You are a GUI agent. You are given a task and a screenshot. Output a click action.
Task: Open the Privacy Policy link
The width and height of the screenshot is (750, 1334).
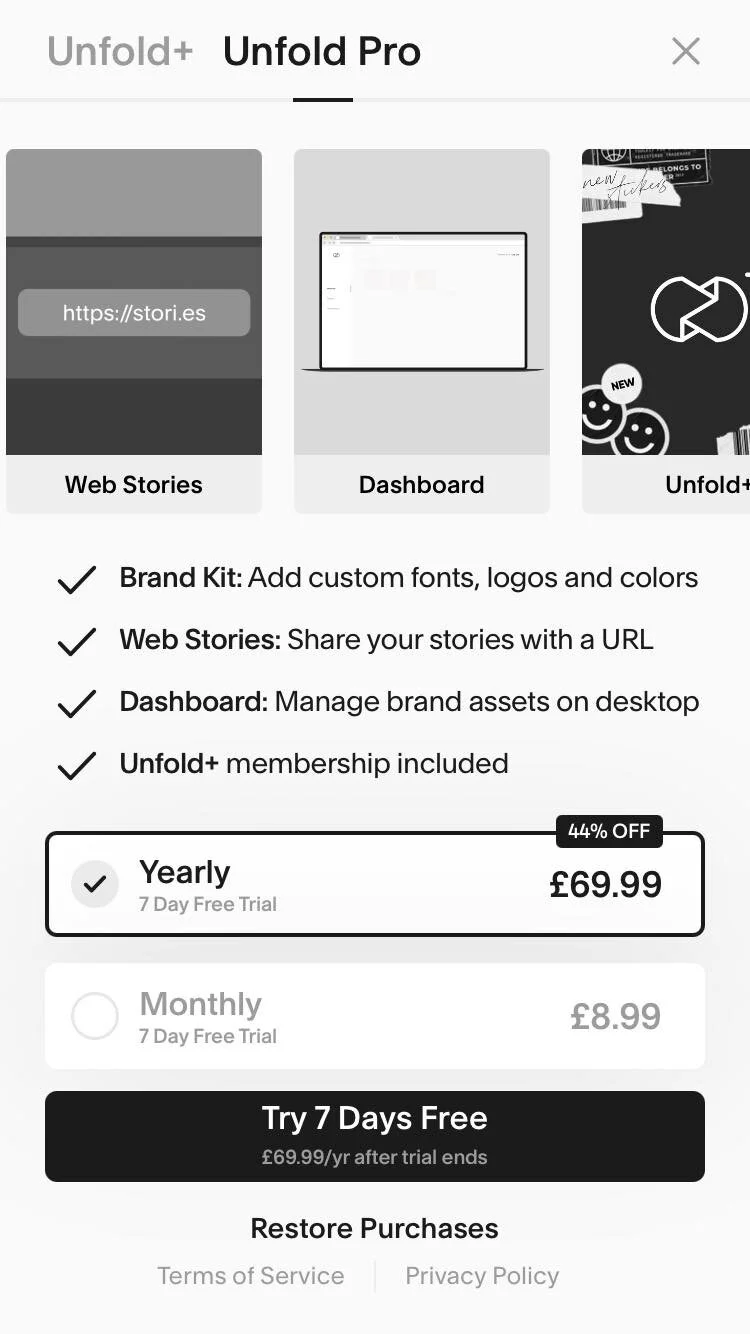click(x=482, y=1276)
